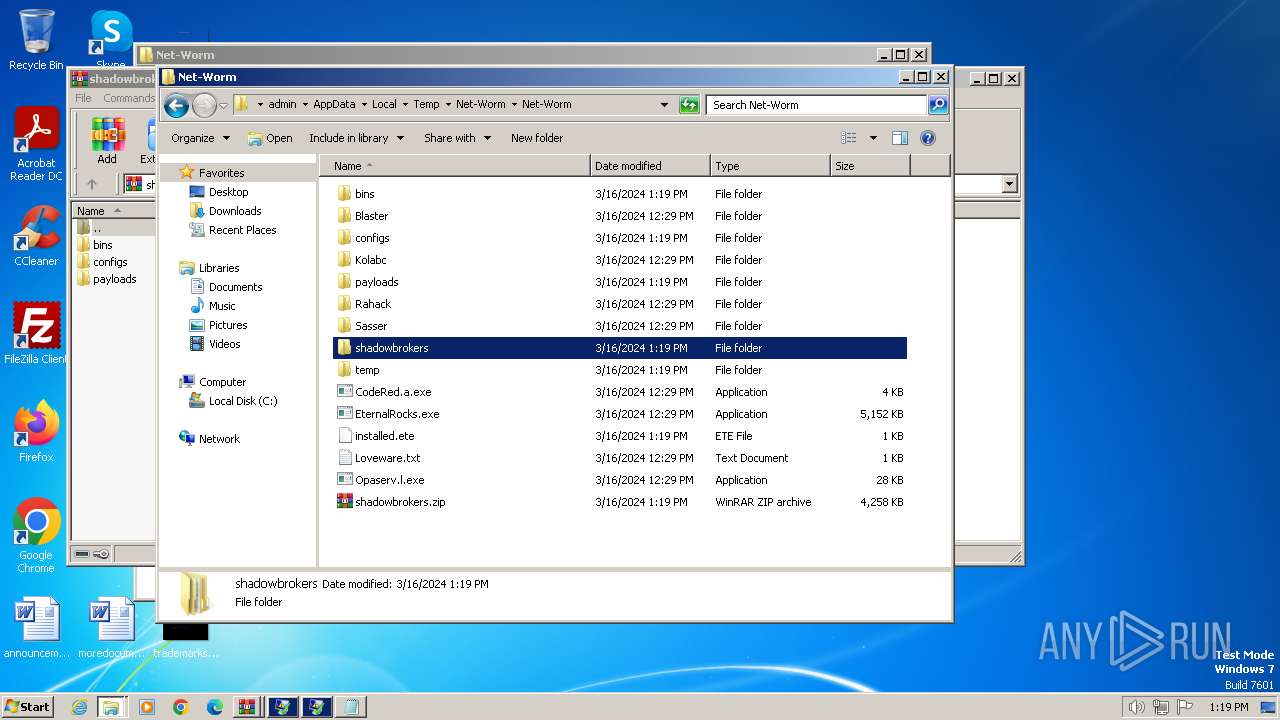This screenshot has width=1280, height=720.
Task: Select the temp folder icon
Action: [x=344, y=370]
